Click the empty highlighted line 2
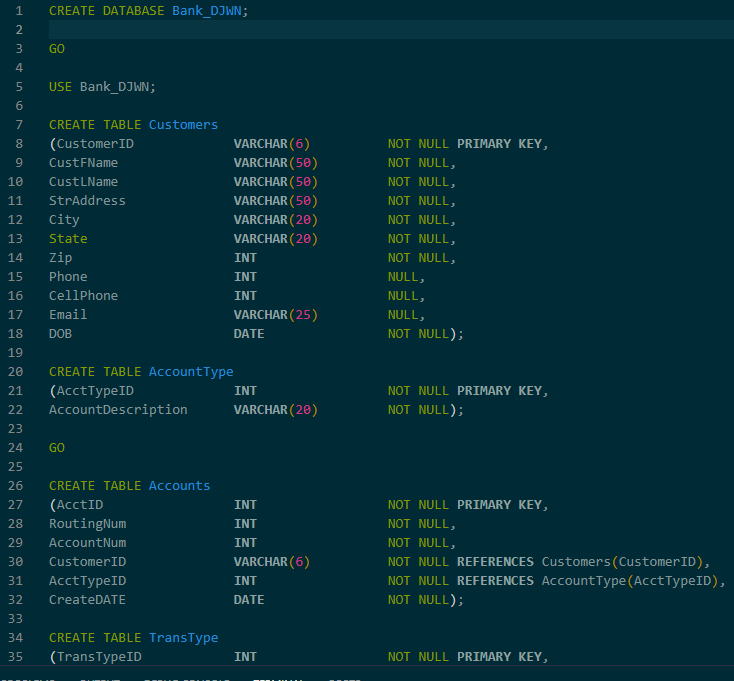This screenshot has width=734, height=681. (391, 29)
